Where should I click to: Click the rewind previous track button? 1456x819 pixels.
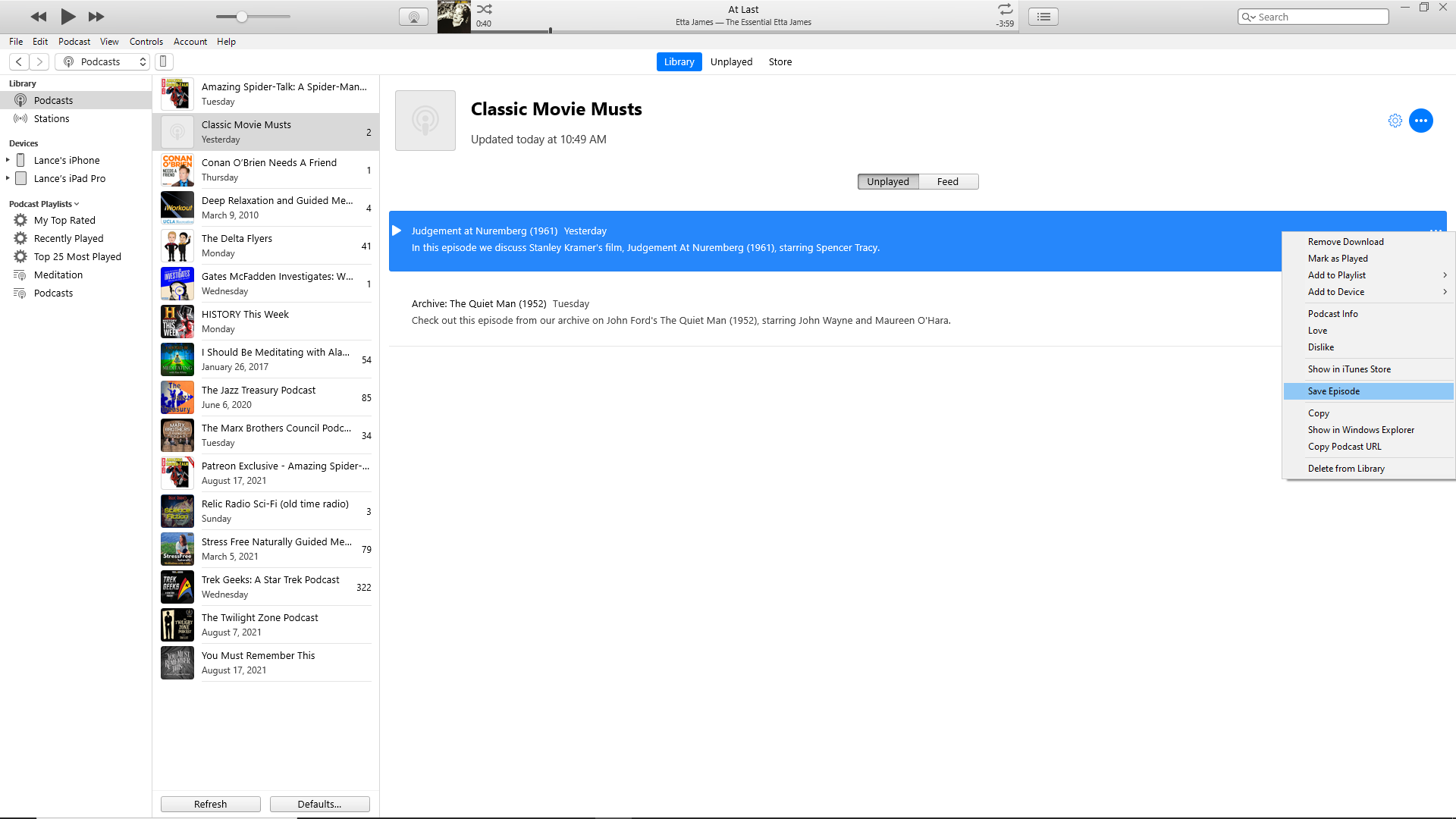pos(39,17)
